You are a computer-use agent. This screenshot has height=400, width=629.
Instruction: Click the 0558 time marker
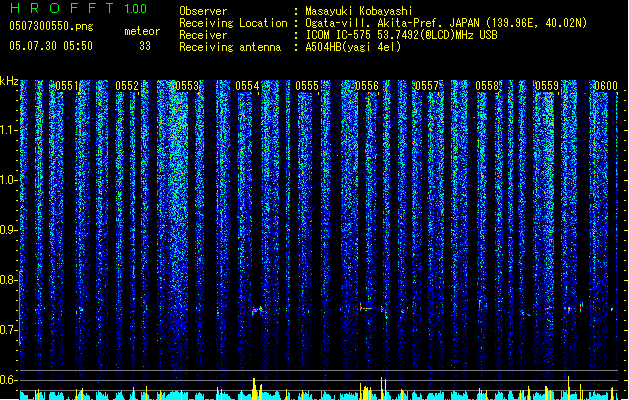point(487,86)
